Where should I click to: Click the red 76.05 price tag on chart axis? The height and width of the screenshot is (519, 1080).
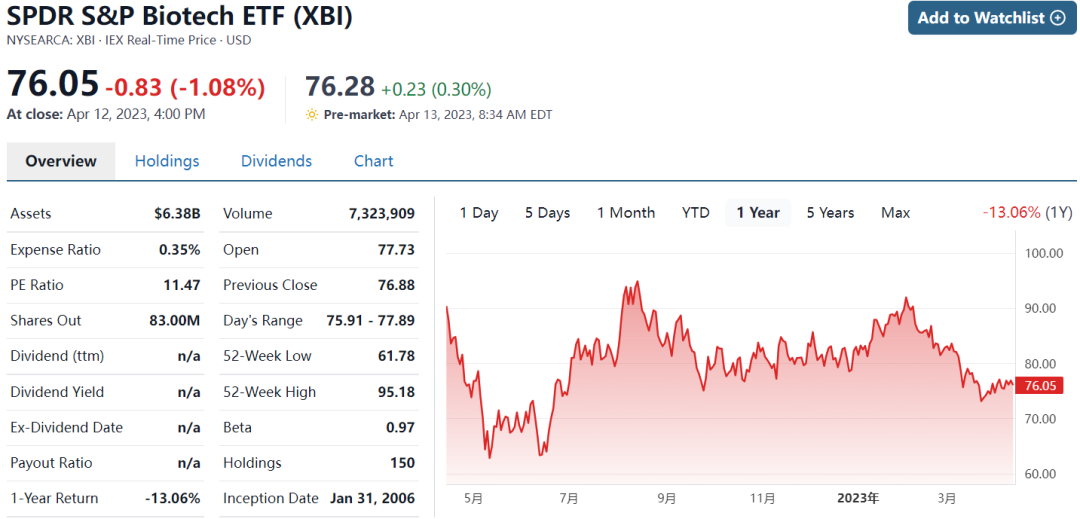point(1037,386)
